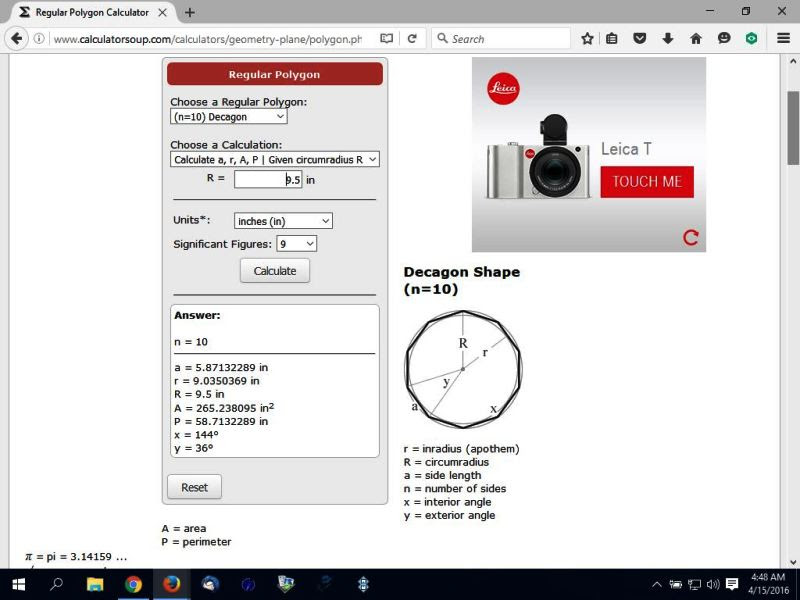This screenshot has width=800, height=600.
Task: Open the bookmarks list clipboard icon
Action: click(612, 38)
